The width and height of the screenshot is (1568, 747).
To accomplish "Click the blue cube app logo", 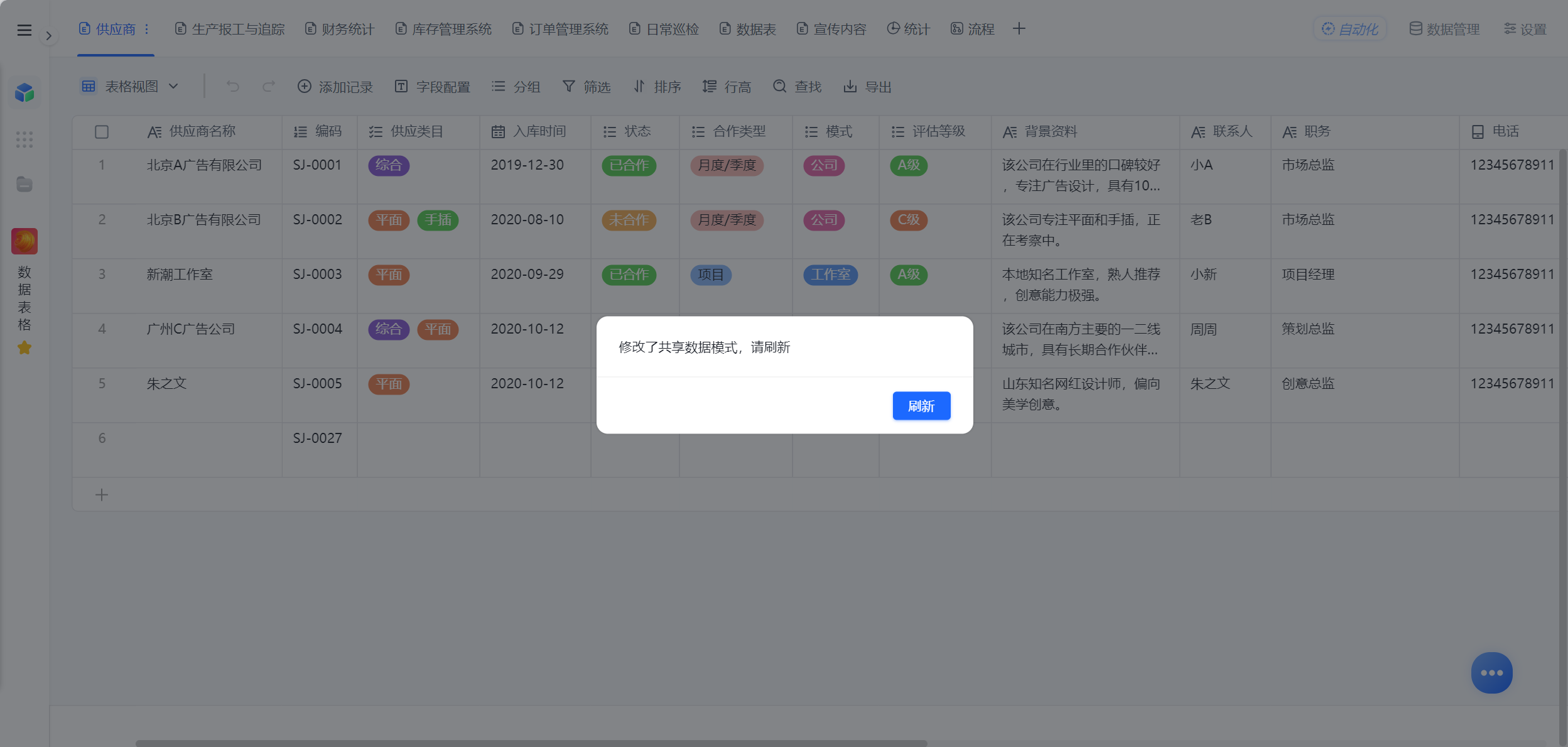I will pyautogui.click(x=24, y=92).
